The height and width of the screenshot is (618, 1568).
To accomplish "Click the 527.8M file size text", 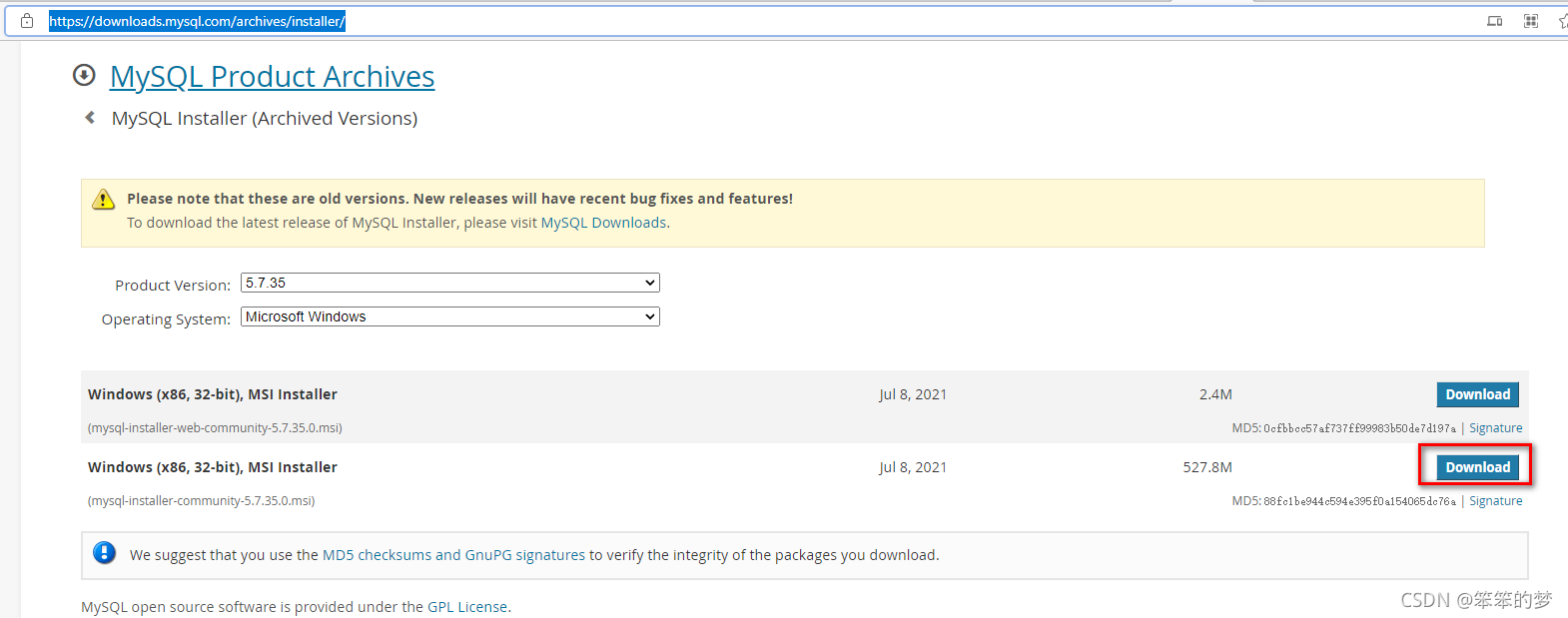I will (1207, 467).
